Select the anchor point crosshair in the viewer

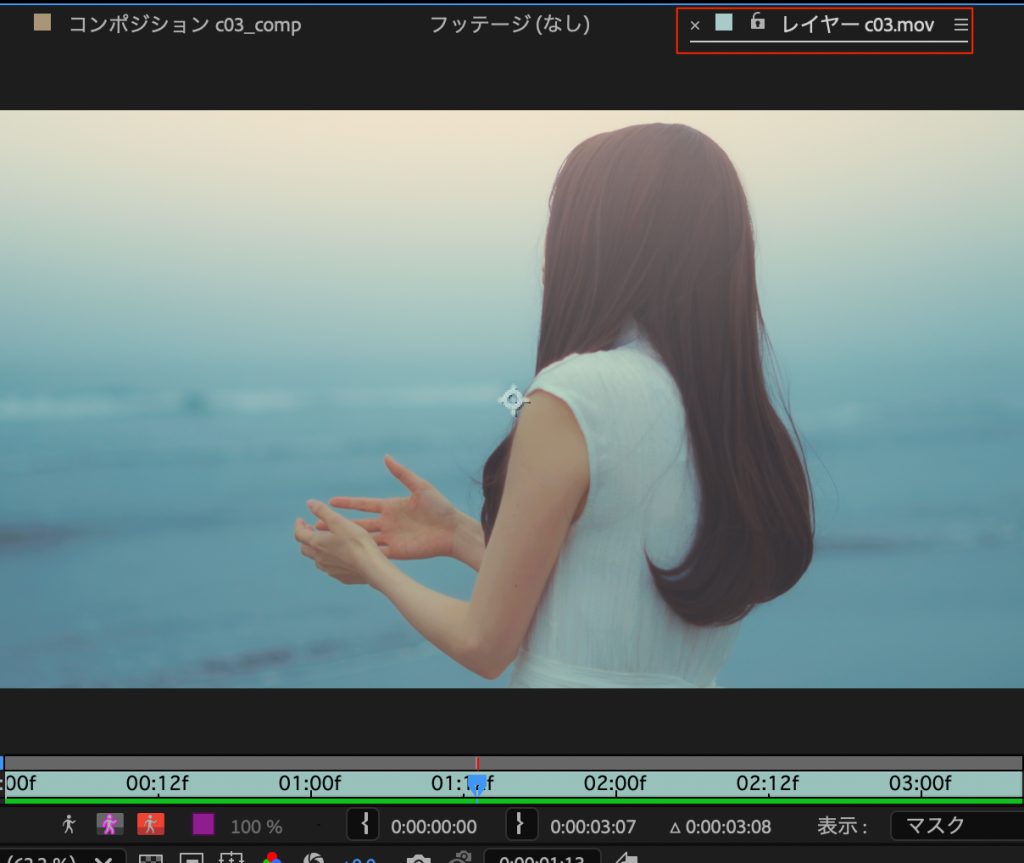tap(513, 401)
